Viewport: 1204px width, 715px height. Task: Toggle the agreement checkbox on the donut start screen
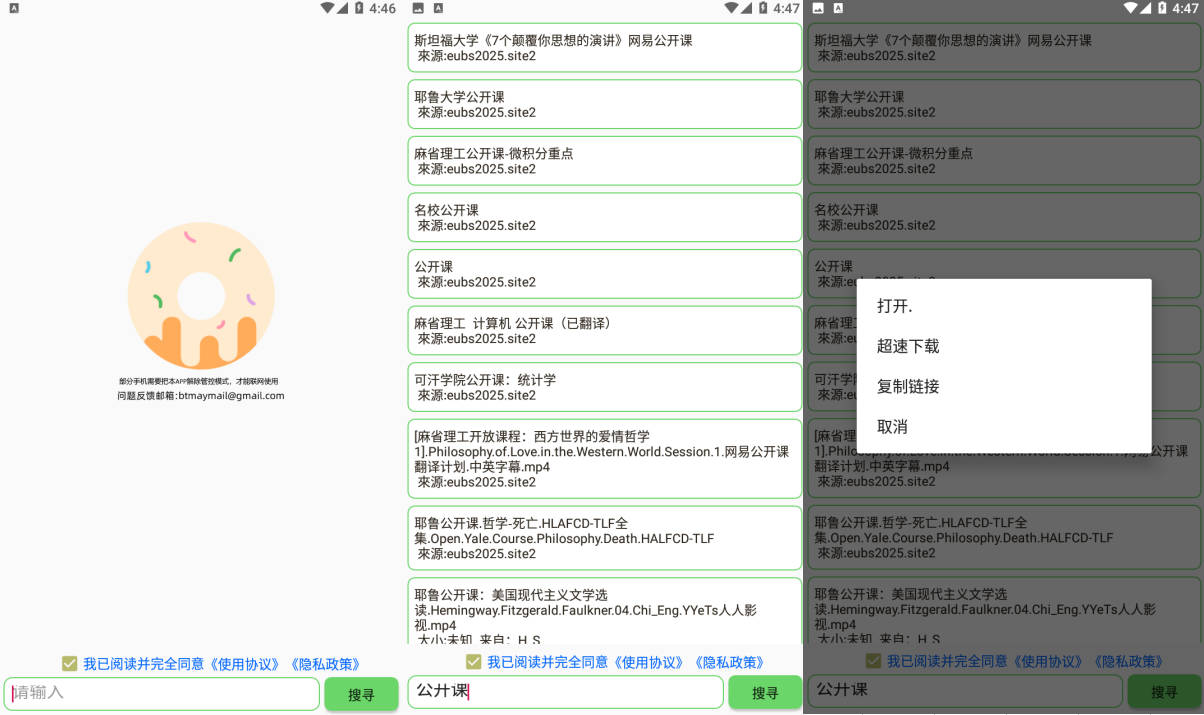(69, 663)
